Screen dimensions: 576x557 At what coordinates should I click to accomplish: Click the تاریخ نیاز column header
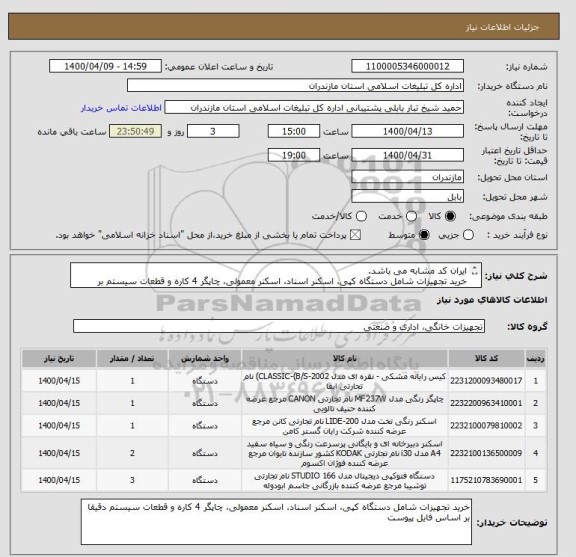(x=59, y=359)
